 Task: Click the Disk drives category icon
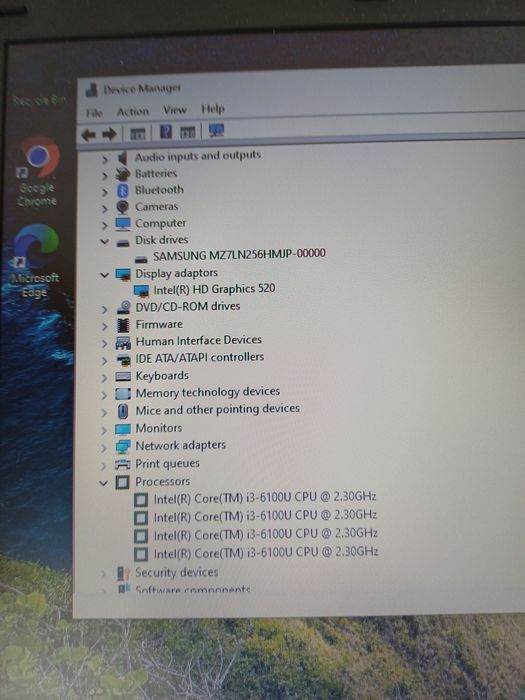(x=123, y=243)
